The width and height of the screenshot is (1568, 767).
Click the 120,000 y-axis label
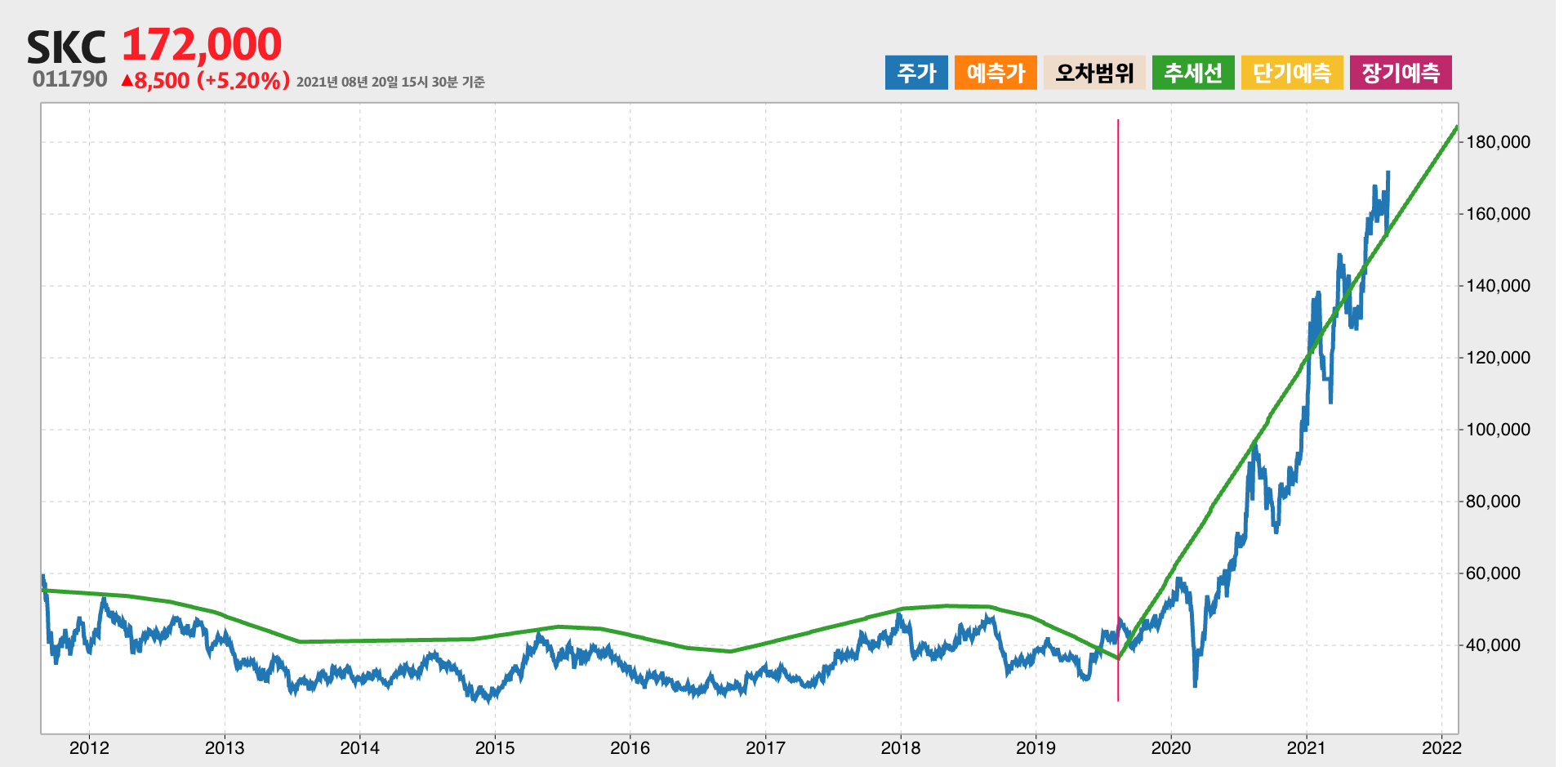pyautogui.click(x=1499, y=358)
